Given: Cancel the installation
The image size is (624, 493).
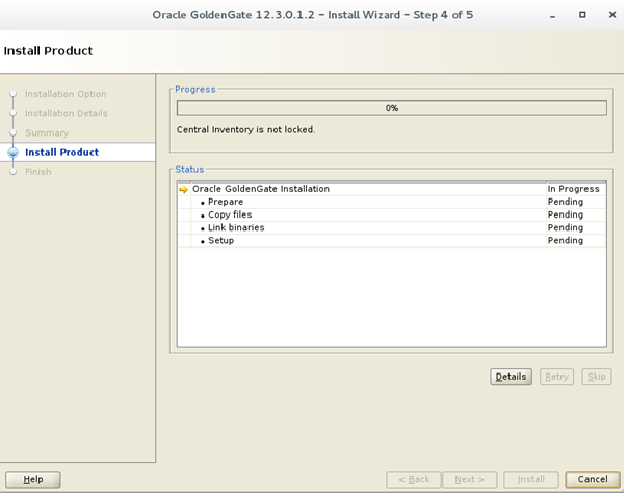Looking at the screenshot, I should (x=593, y=479).
